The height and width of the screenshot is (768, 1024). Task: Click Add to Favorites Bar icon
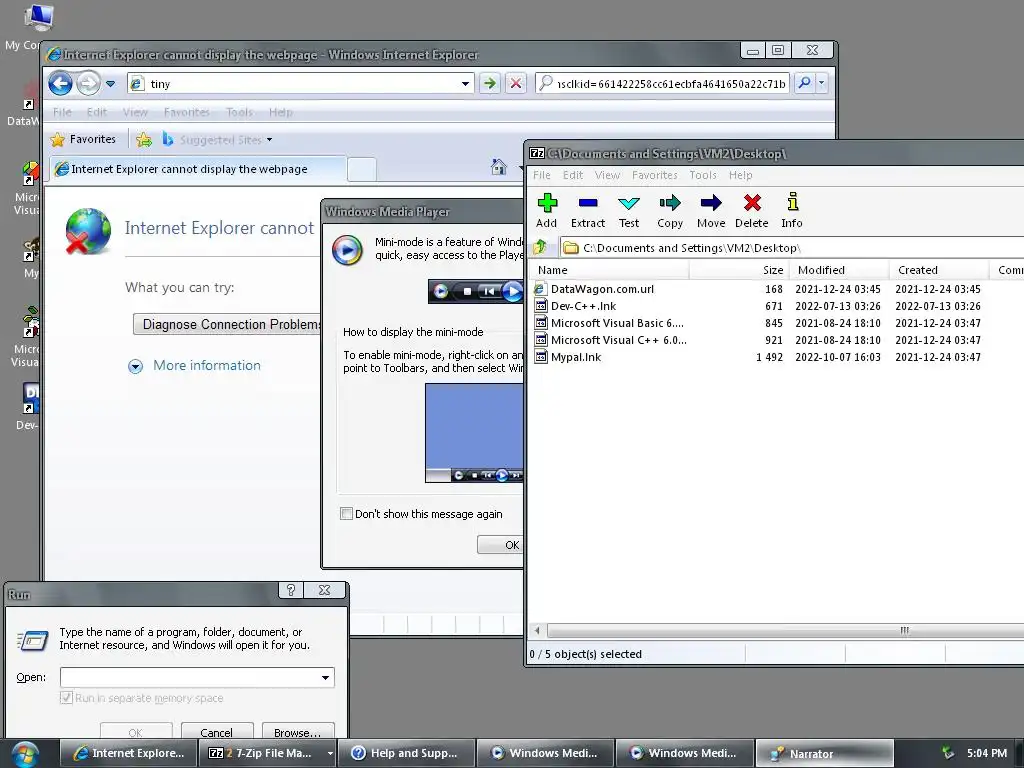click(x=144, y=139)
